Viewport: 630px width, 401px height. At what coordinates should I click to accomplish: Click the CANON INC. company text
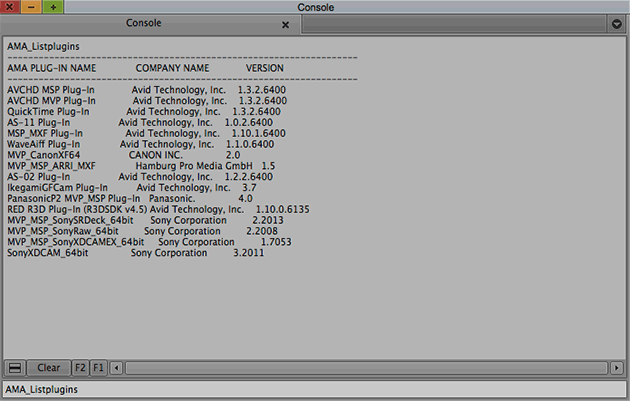[155, 155]
